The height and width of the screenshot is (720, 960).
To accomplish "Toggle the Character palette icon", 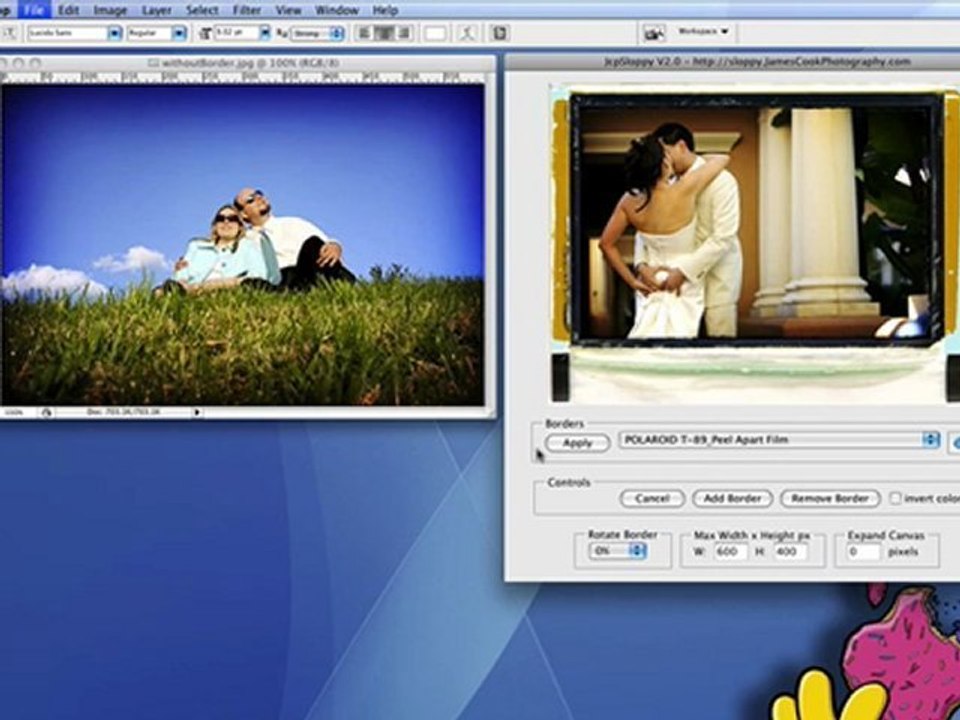I will tap(500, 33).
